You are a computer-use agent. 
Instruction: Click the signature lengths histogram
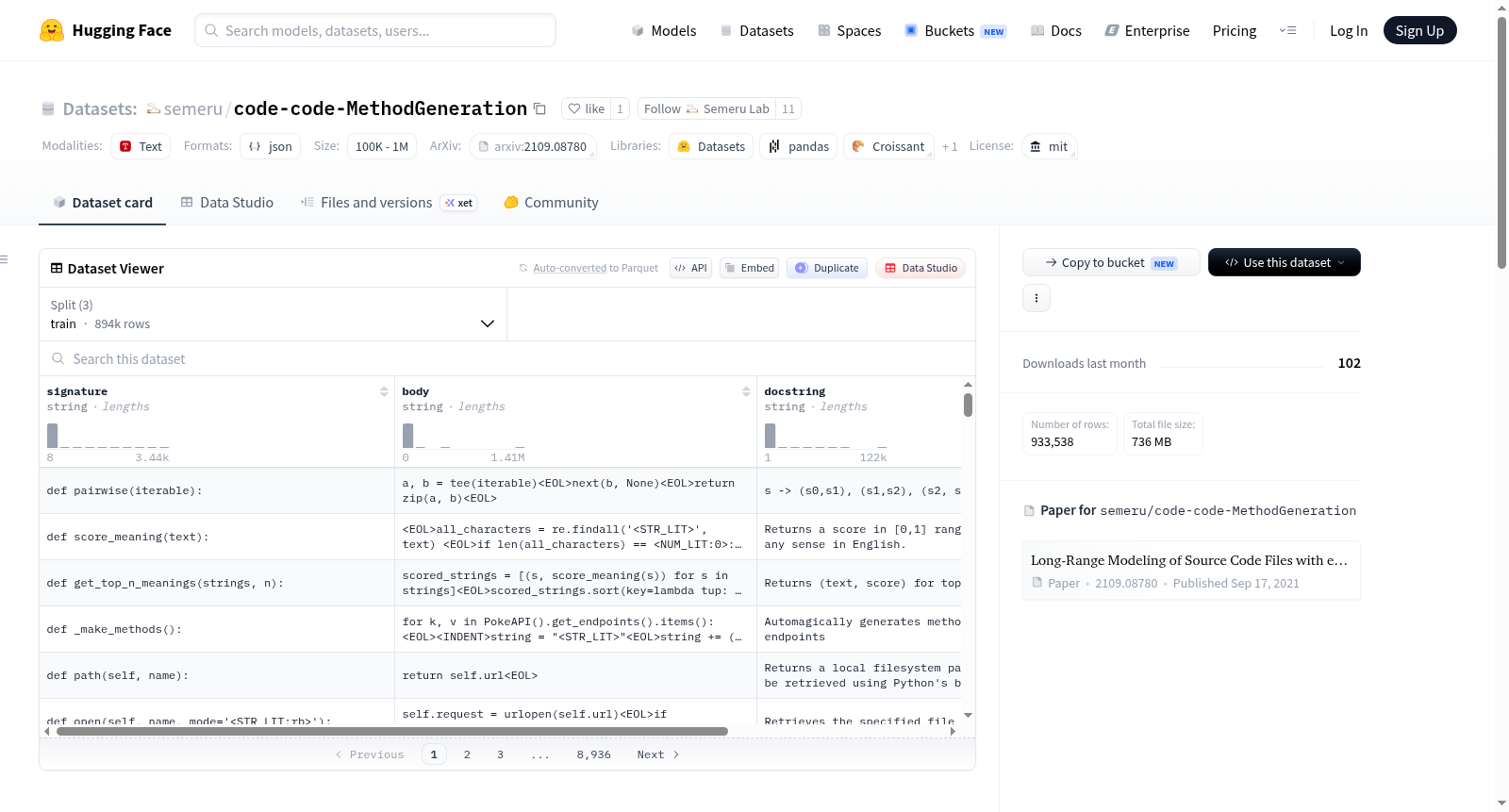[108, 436]
